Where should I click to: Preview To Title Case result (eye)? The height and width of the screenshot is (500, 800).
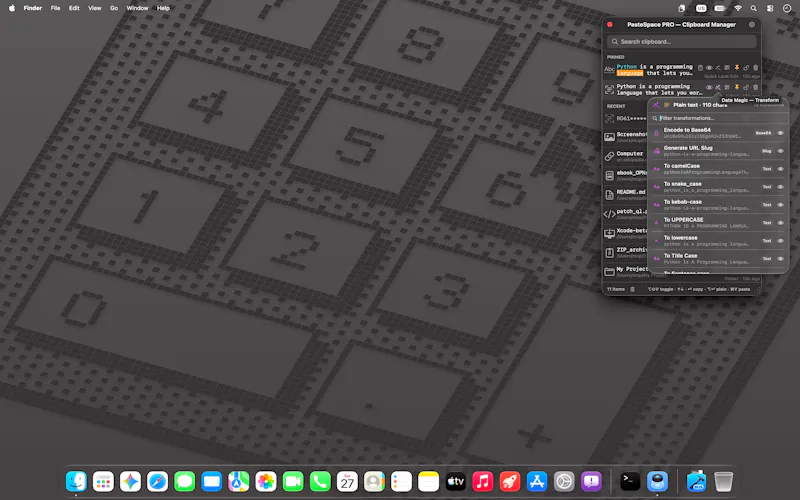[x=780, y=259]
